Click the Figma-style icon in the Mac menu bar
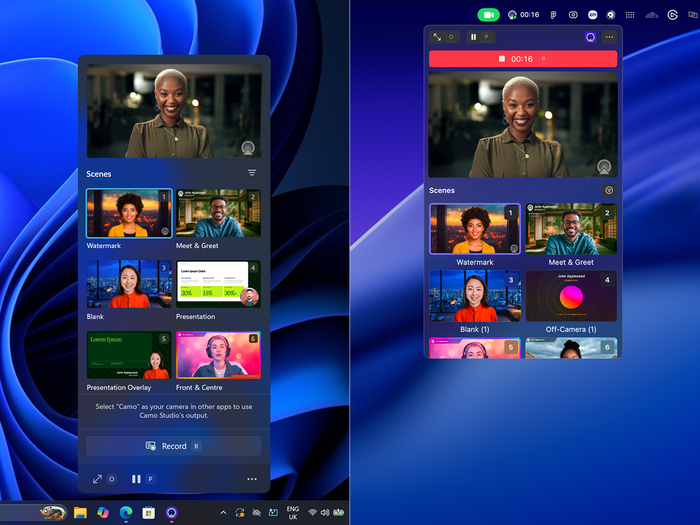 (x=553, y=15)
